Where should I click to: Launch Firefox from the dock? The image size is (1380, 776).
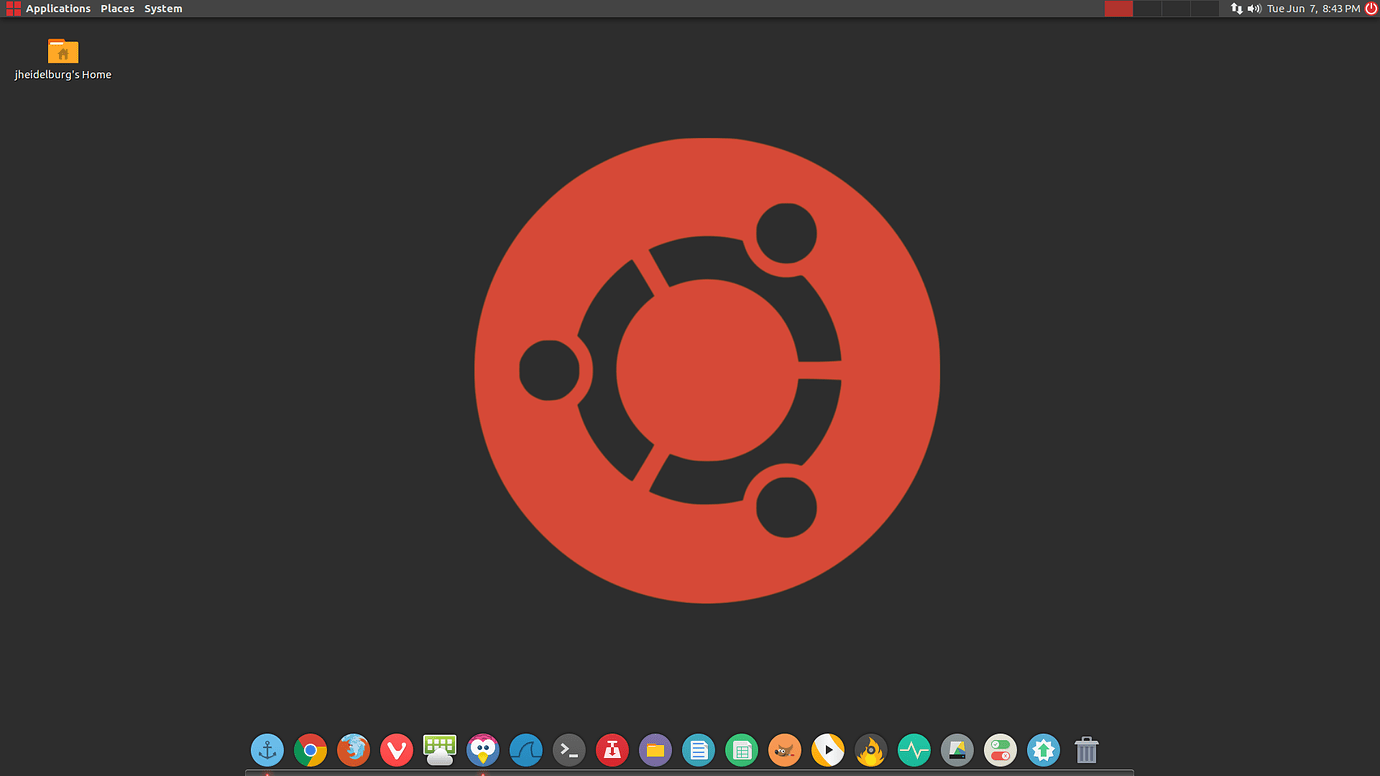pyautogui.click(x=353, y=749)
